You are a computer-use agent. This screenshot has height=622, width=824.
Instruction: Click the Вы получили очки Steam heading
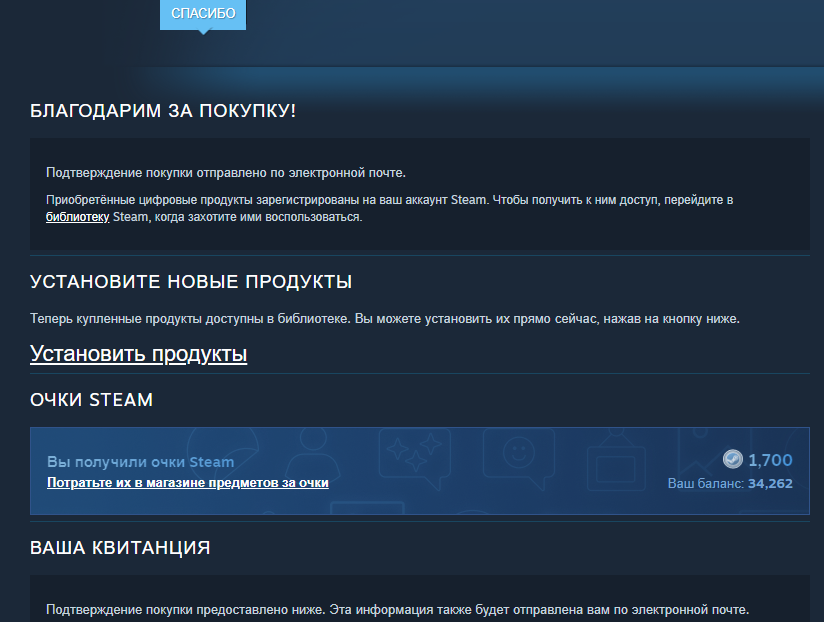click(140, 462)
